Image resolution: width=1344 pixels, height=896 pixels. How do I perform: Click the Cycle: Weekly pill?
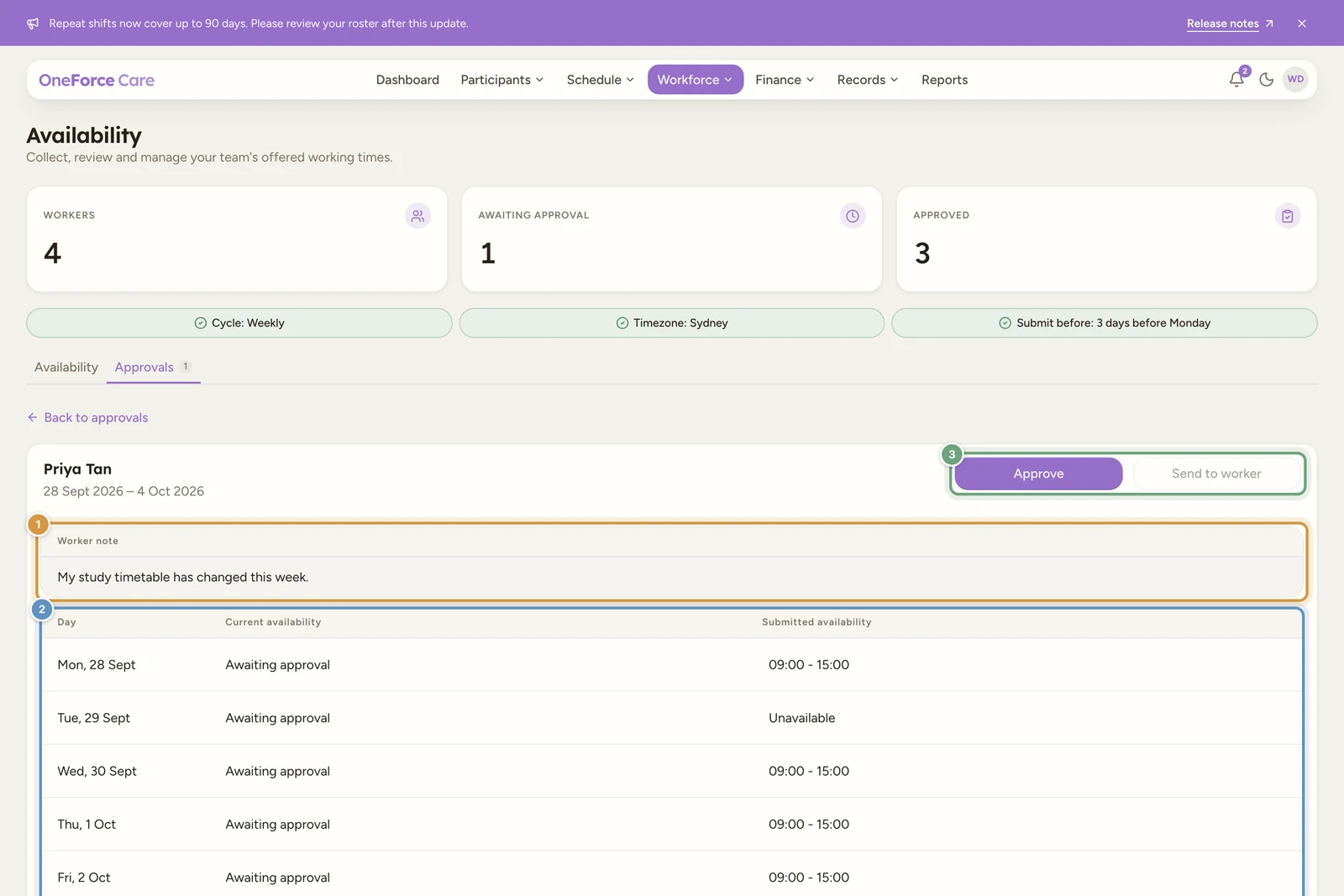[239, 323]
